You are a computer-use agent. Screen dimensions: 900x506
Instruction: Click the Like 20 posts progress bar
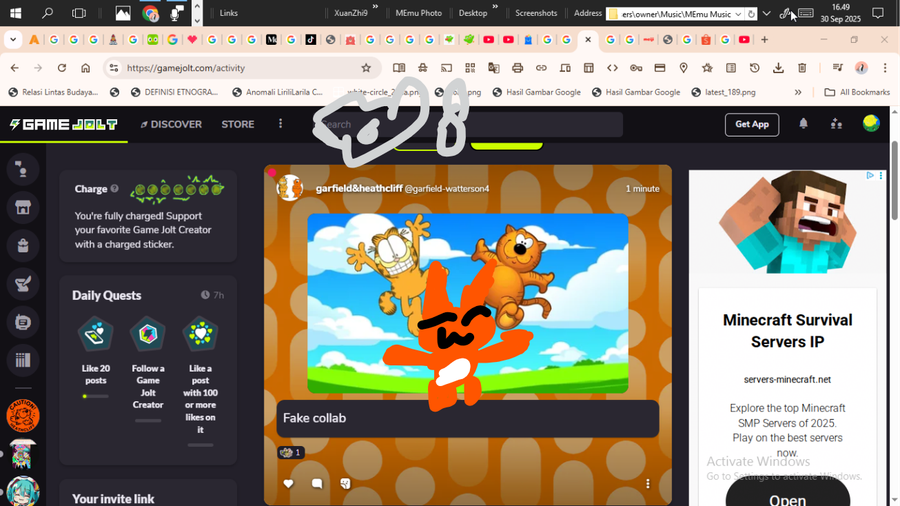click(x=95, y=396)
